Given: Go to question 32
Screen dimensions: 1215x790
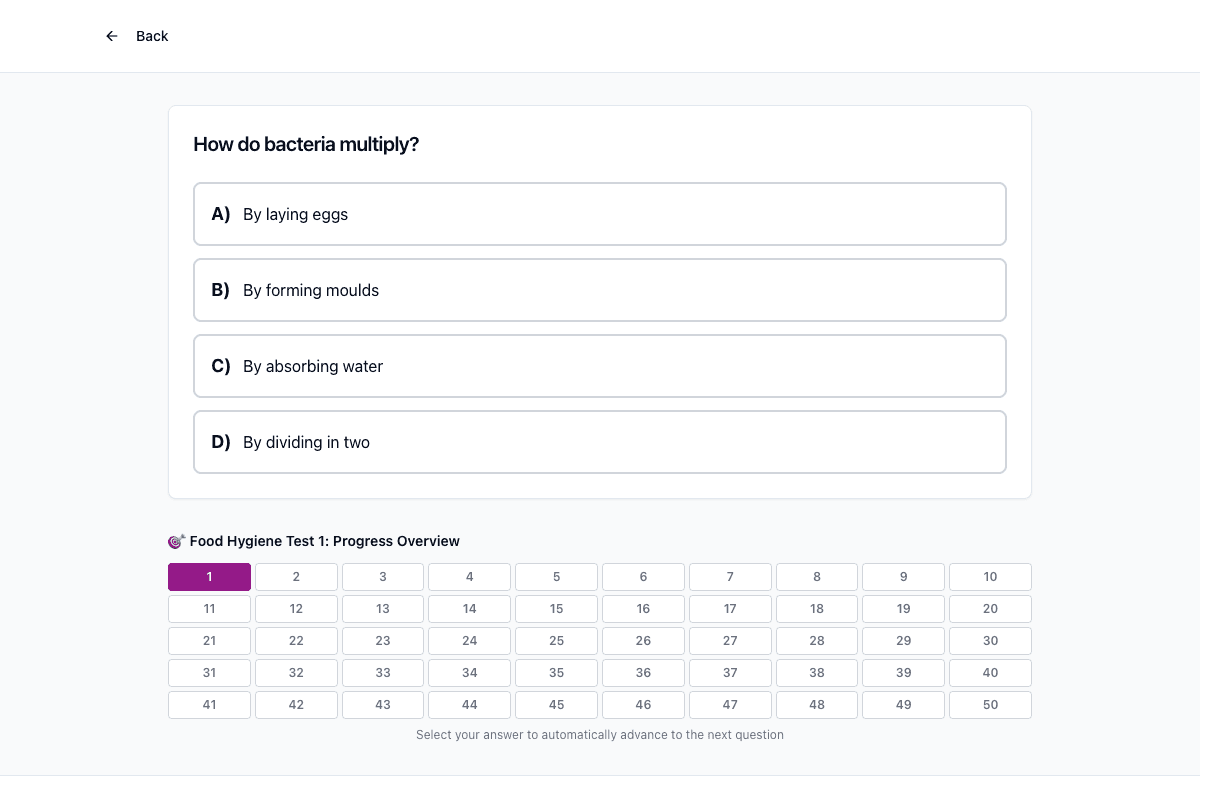Looking at the screenshot, I should pos(296,673).
